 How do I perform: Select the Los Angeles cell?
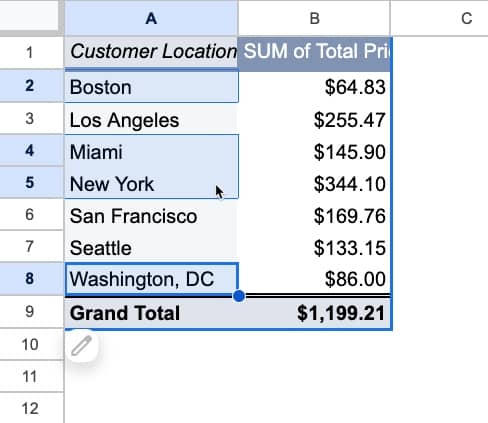[x=151, y=119]
